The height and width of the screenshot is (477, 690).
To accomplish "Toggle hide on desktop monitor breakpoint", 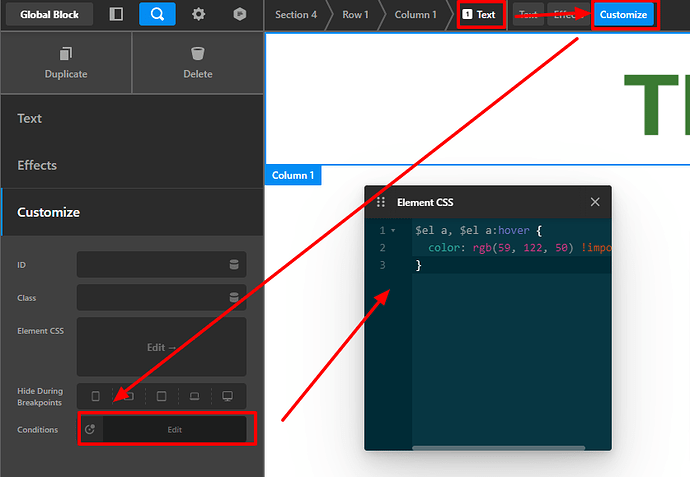I will (227, 396).
